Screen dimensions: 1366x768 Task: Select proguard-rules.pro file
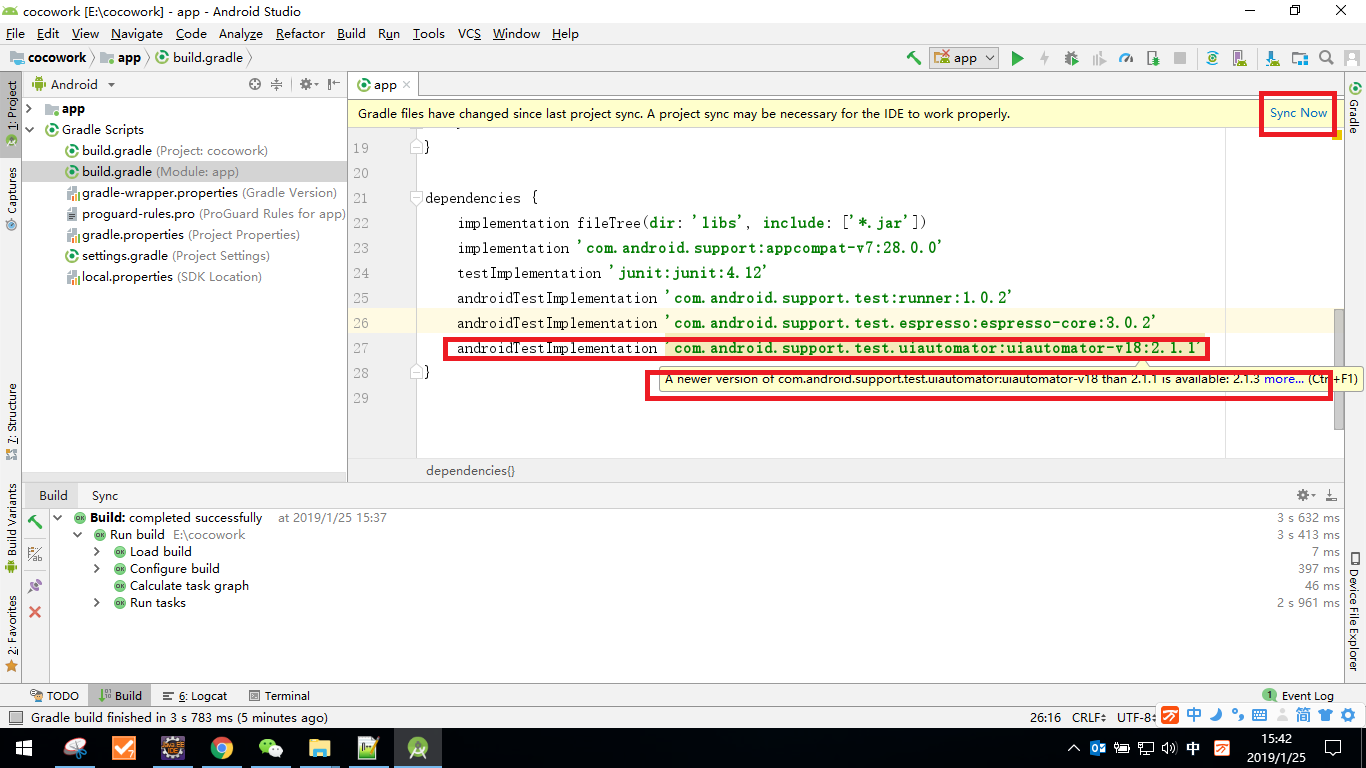205,214
